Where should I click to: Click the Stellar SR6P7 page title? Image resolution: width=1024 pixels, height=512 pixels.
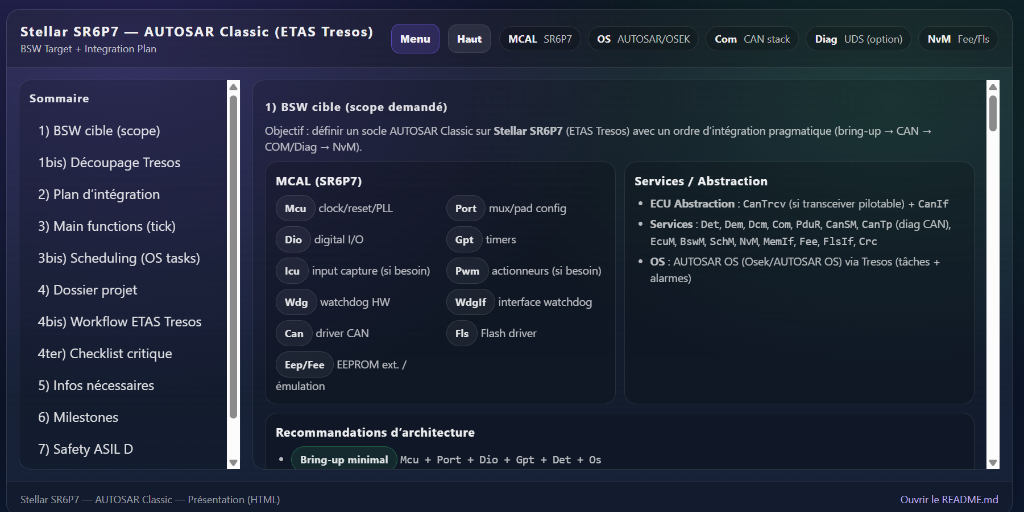point(197,32)
